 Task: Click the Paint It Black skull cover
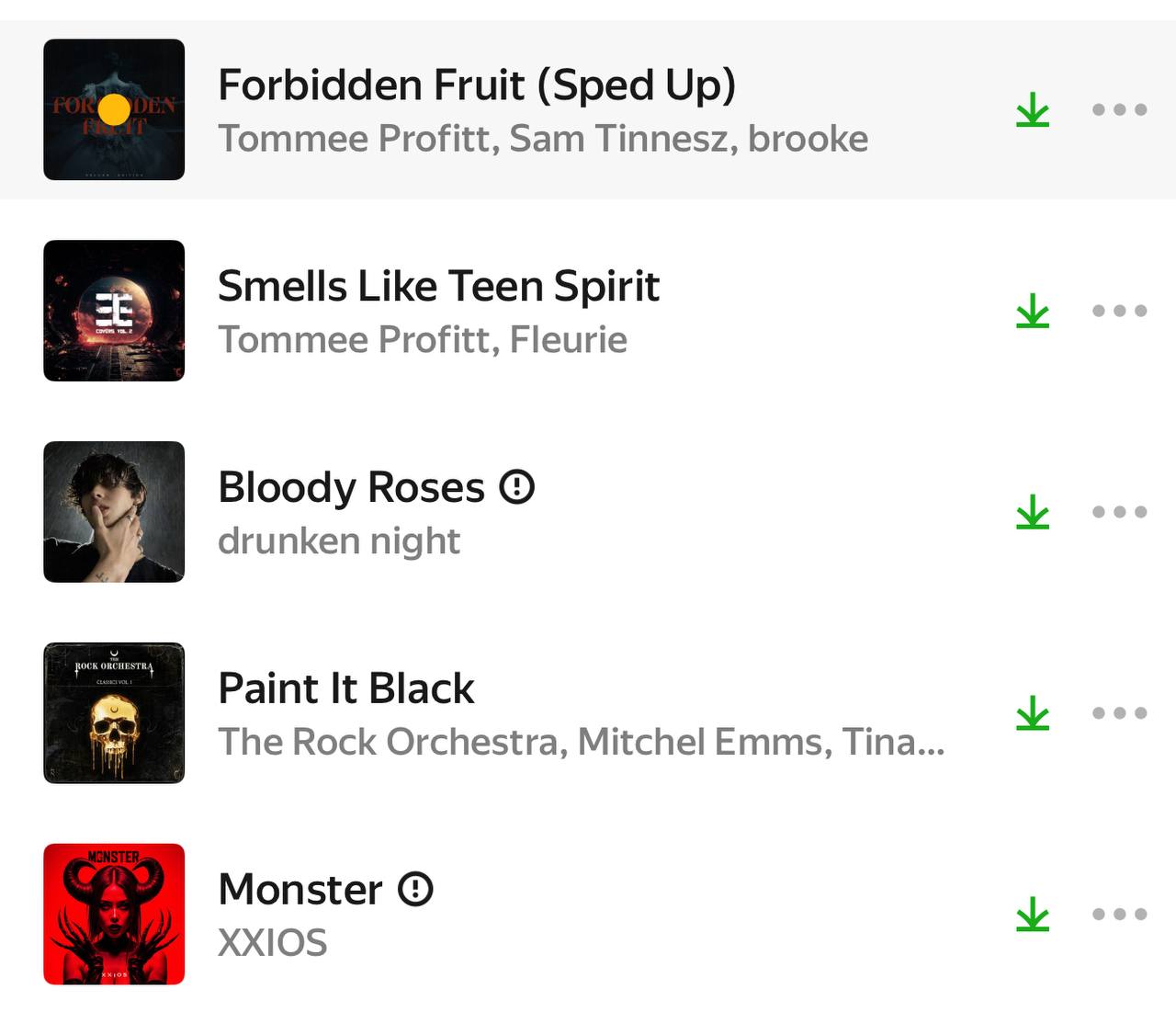(x=114, y=713)
